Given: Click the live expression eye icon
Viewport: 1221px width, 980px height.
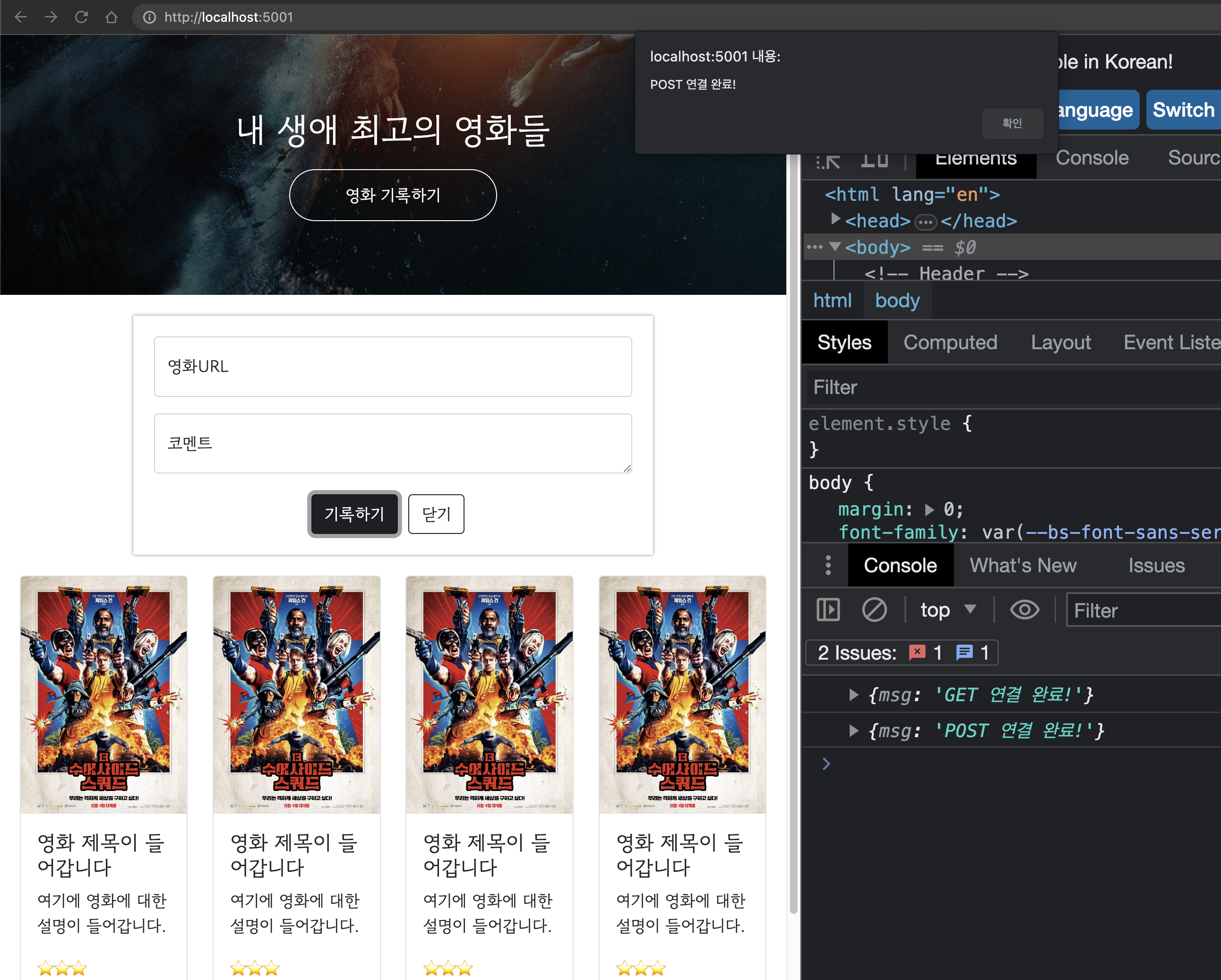Looking at the screenshot, I should click(x=1024, y=610).
